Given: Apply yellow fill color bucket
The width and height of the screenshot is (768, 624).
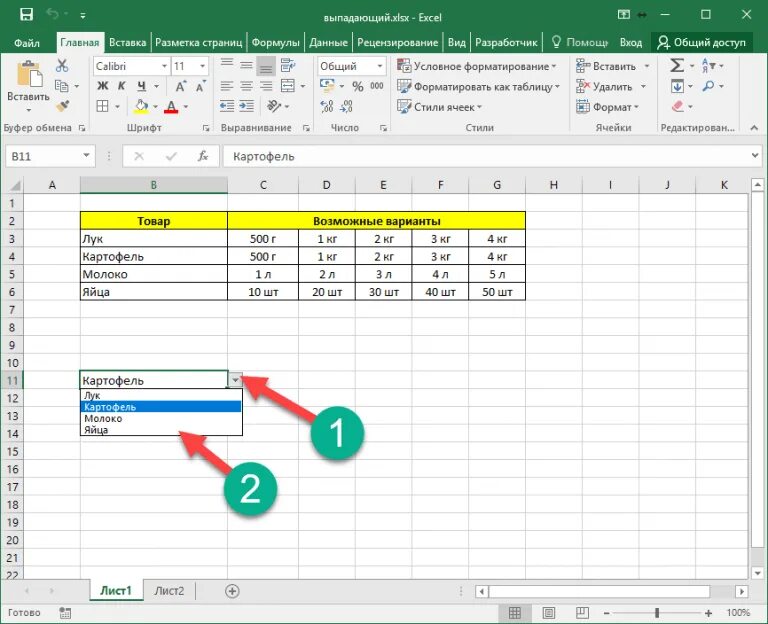Looking at the screenshot, I should pyautogui.click(x=141, y=106).
